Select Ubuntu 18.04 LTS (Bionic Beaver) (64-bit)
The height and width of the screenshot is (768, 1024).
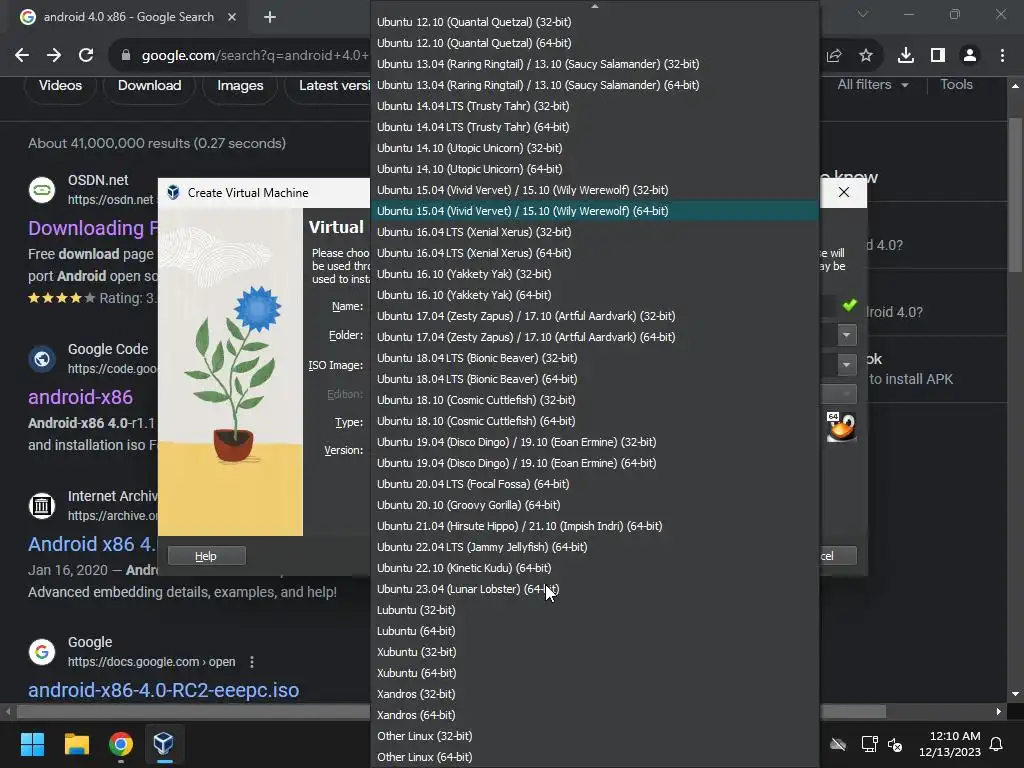[594, 379]
